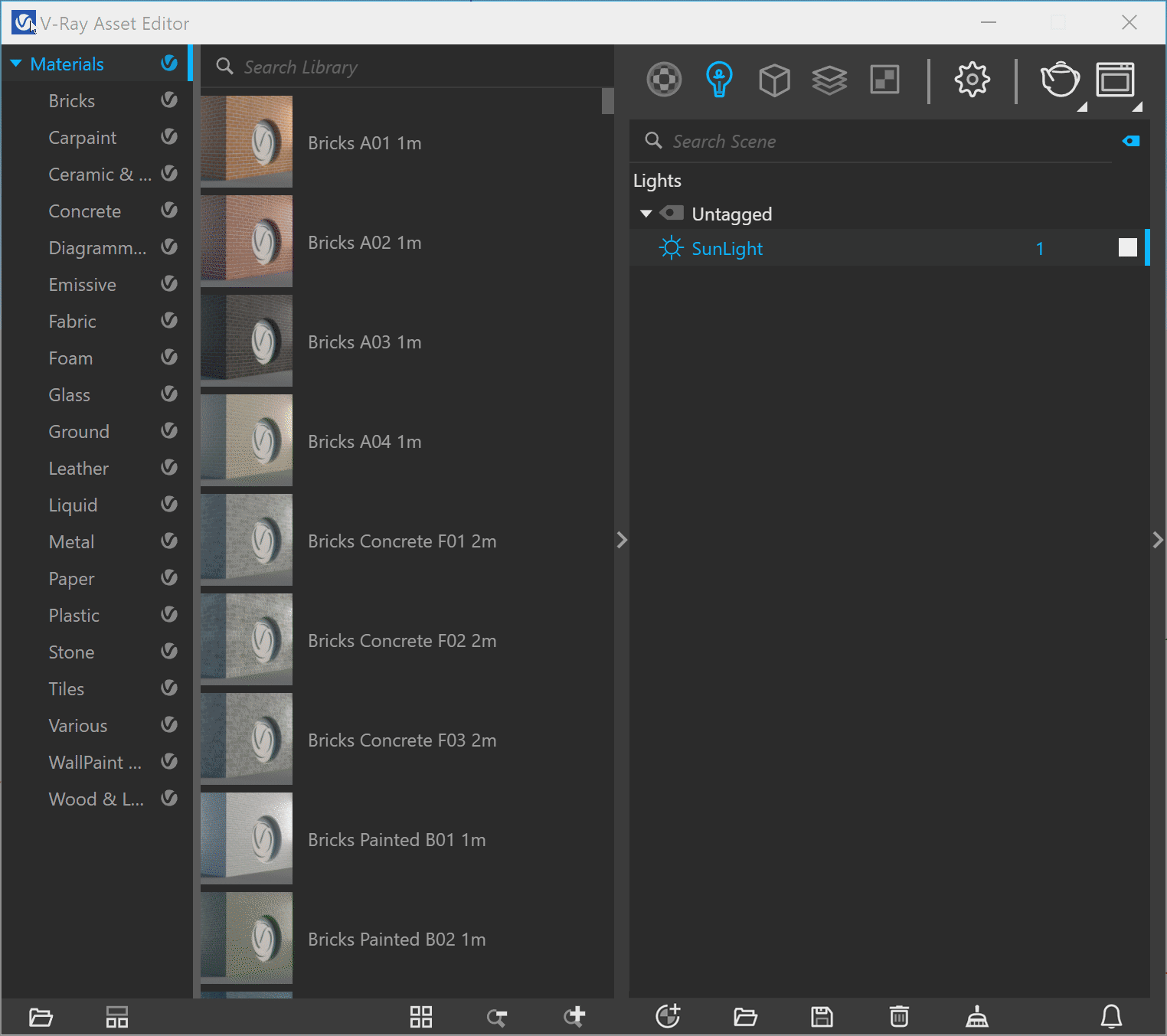Viewport: 1167px width, 1036px height.
Task: Select the Carpaint category
Action: [x=82, y=138]
